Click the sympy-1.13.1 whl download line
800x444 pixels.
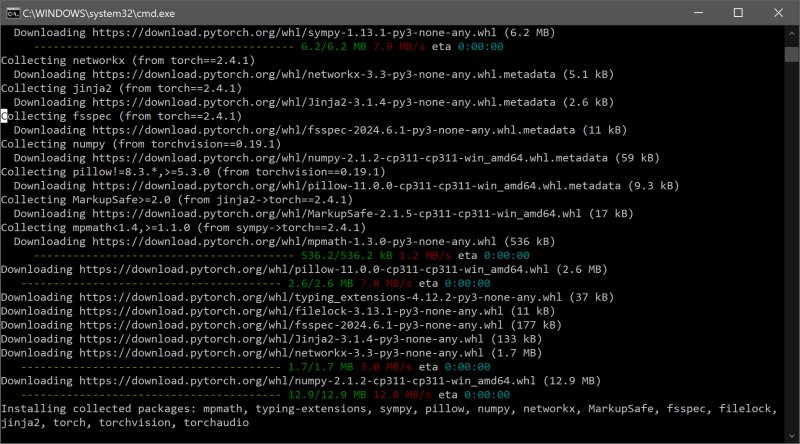[x=284, y=33]
